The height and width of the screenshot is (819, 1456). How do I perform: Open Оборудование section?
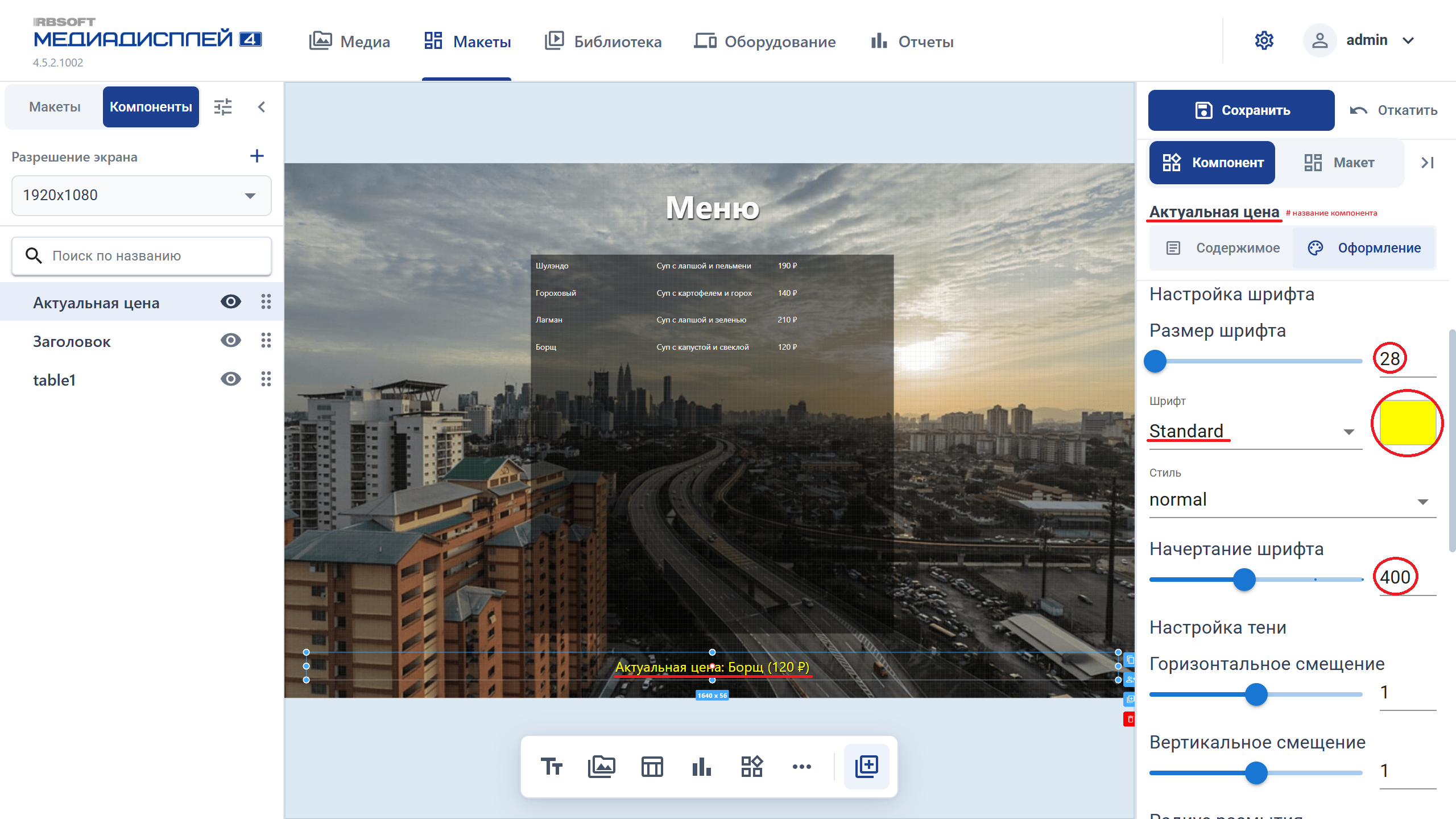point(765,41)
